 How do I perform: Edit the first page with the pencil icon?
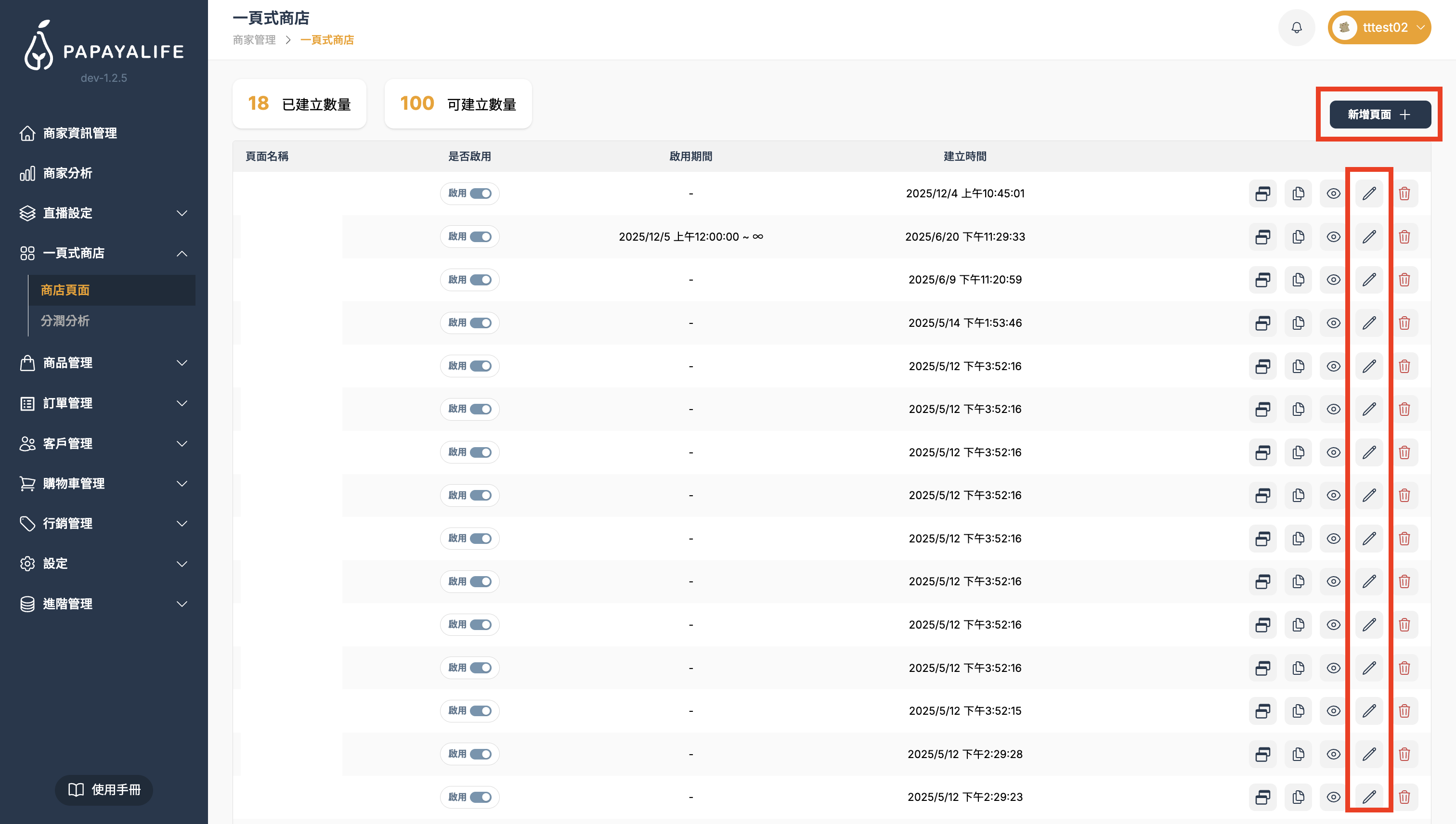[1369, 193]
